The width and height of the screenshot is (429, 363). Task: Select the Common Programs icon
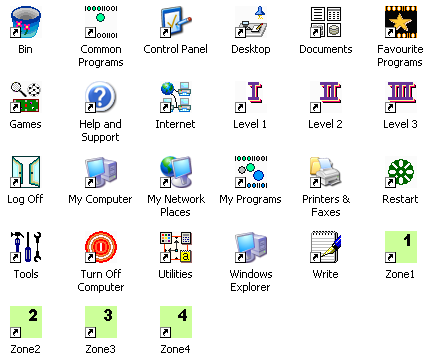pyautogui.click(x=101, y=22)
